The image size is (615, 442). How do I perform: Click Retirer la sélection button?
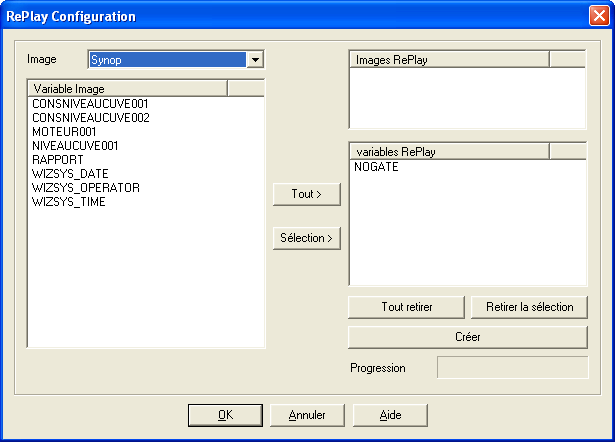pyautogui.click(x=529, y=307)
